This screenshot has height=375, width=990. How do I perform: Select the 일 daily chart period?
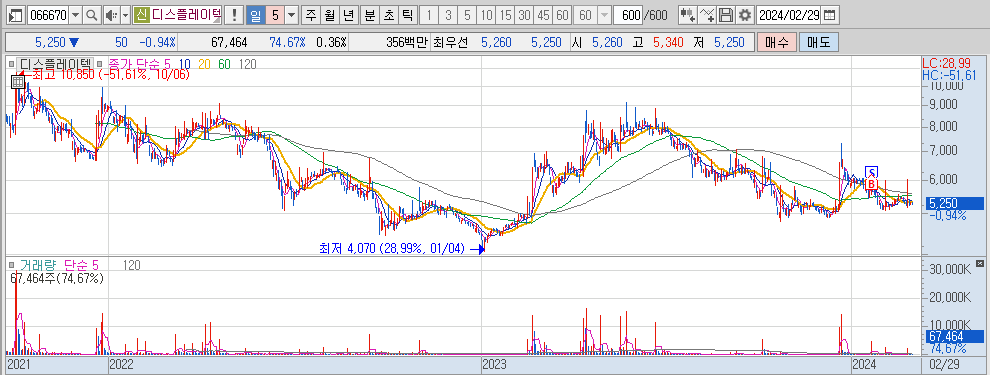(256, 15)
